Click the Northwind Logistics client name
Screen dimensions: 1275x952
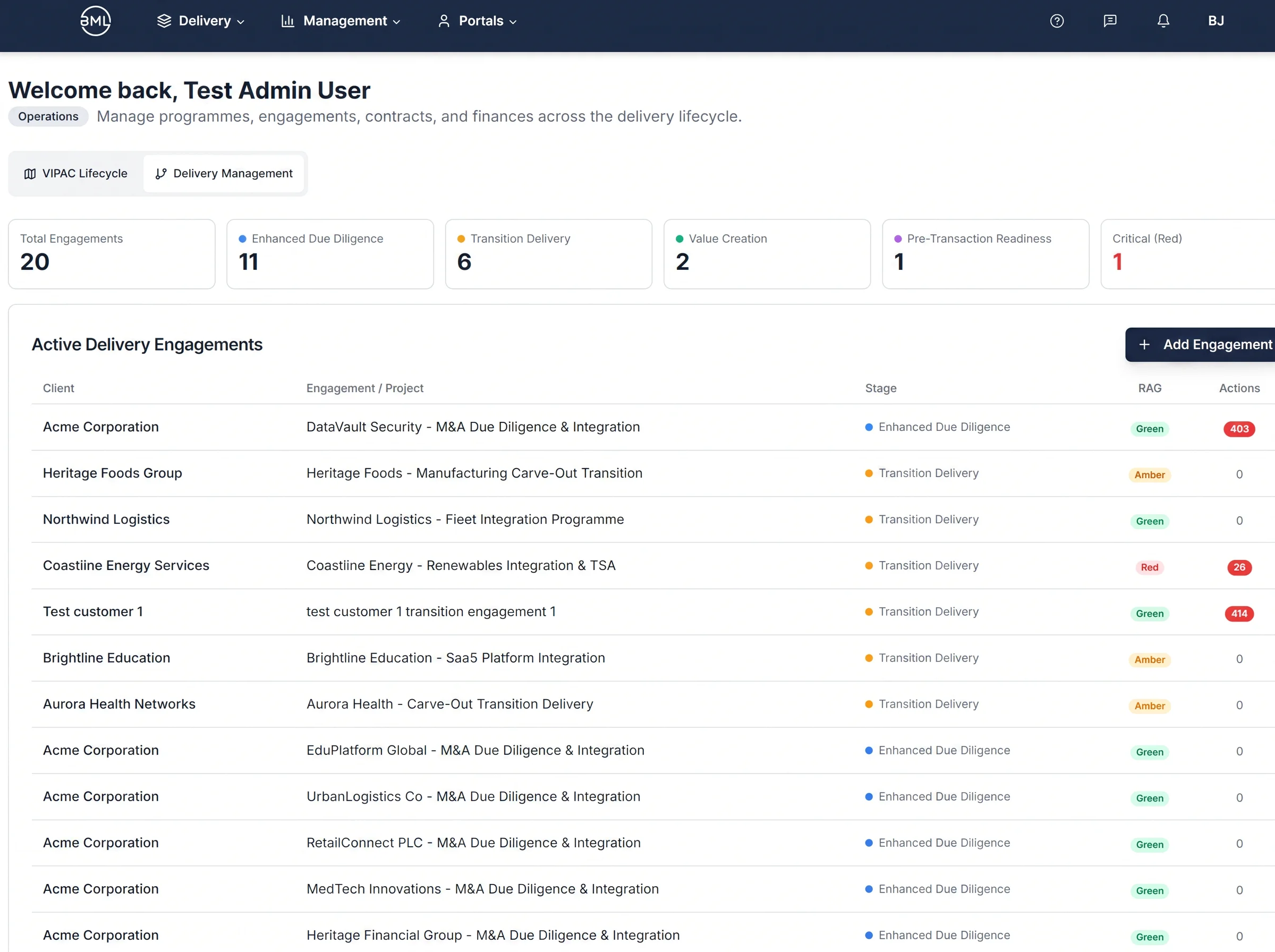coord(106,519)
